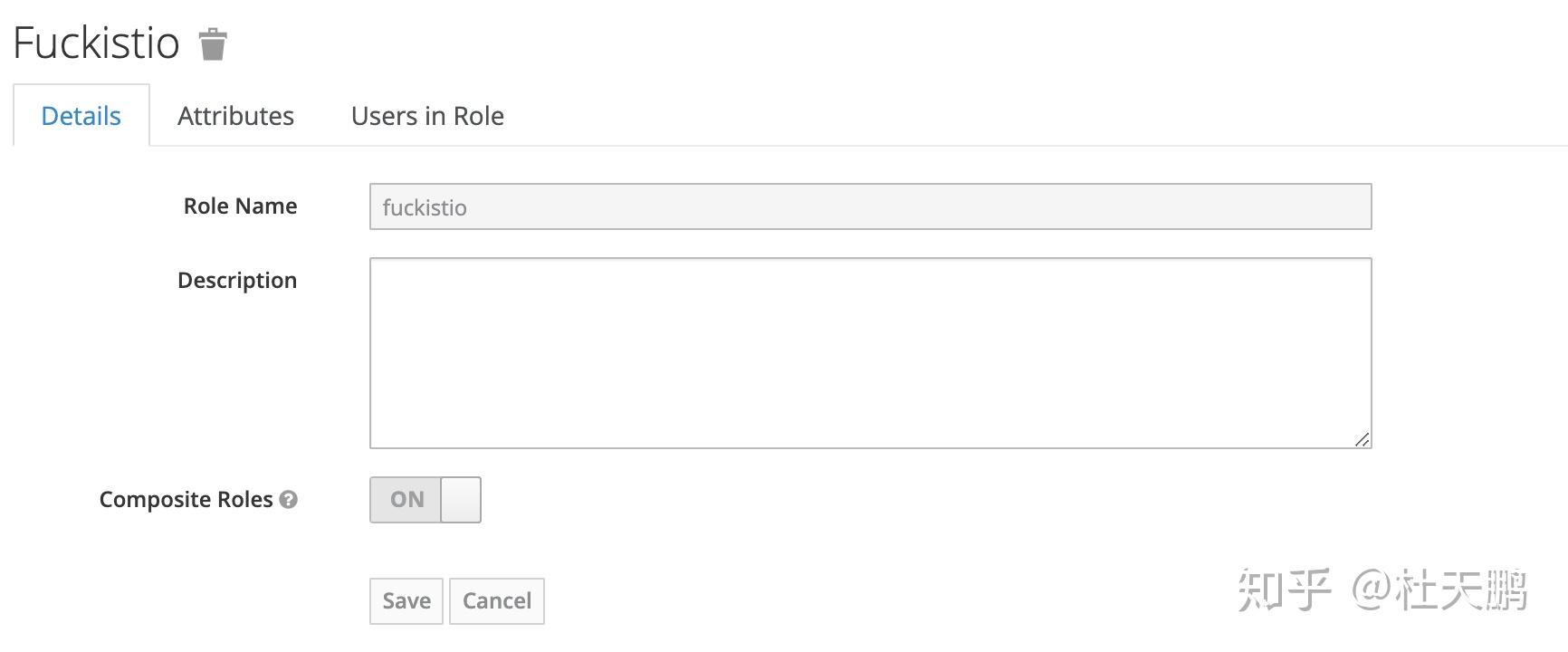The width and height of the screenshot is (1568, 652).
Task: Focus the Role Name field containing fuckistio
Action: [871, 206]
